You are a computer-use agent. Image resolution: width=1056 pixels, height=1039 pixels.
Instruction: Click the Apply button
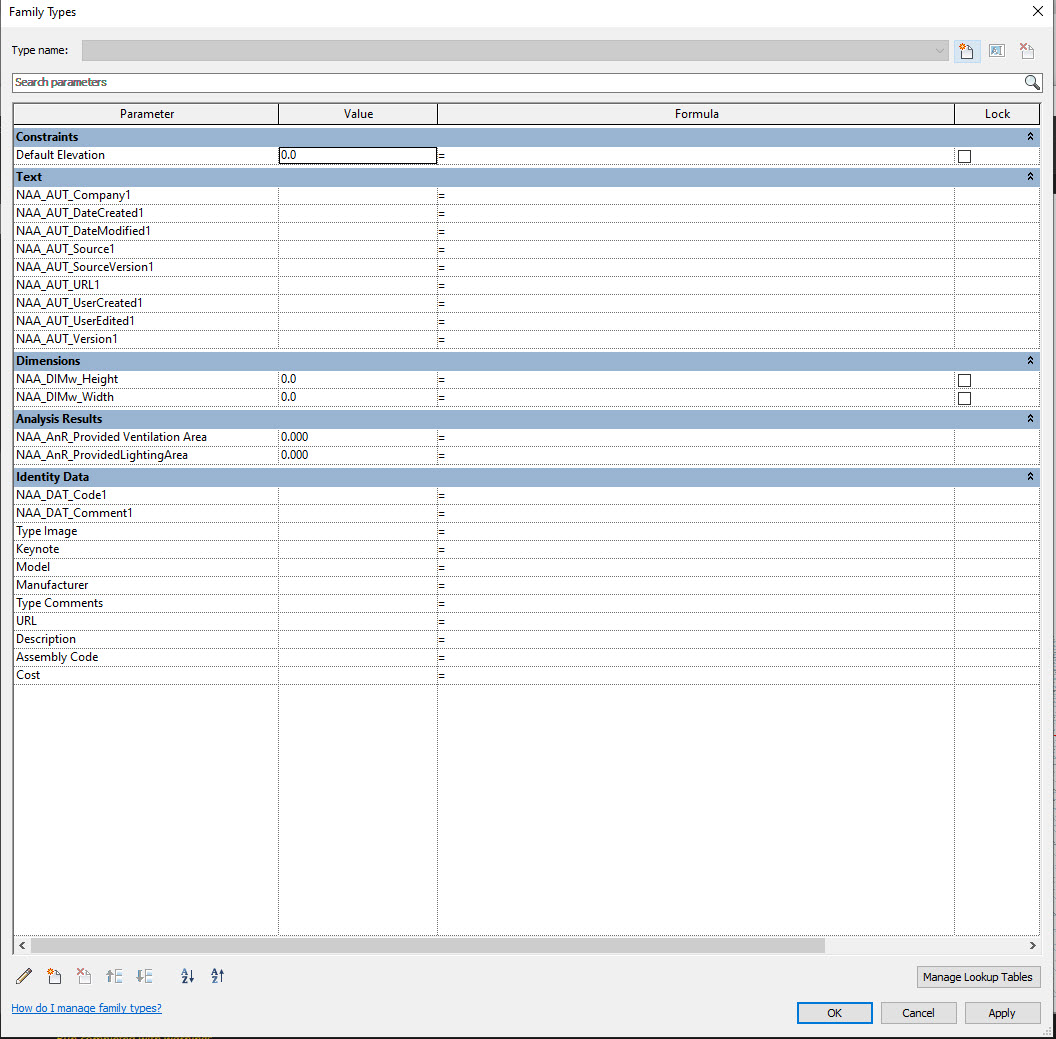coord(1002,1013)
